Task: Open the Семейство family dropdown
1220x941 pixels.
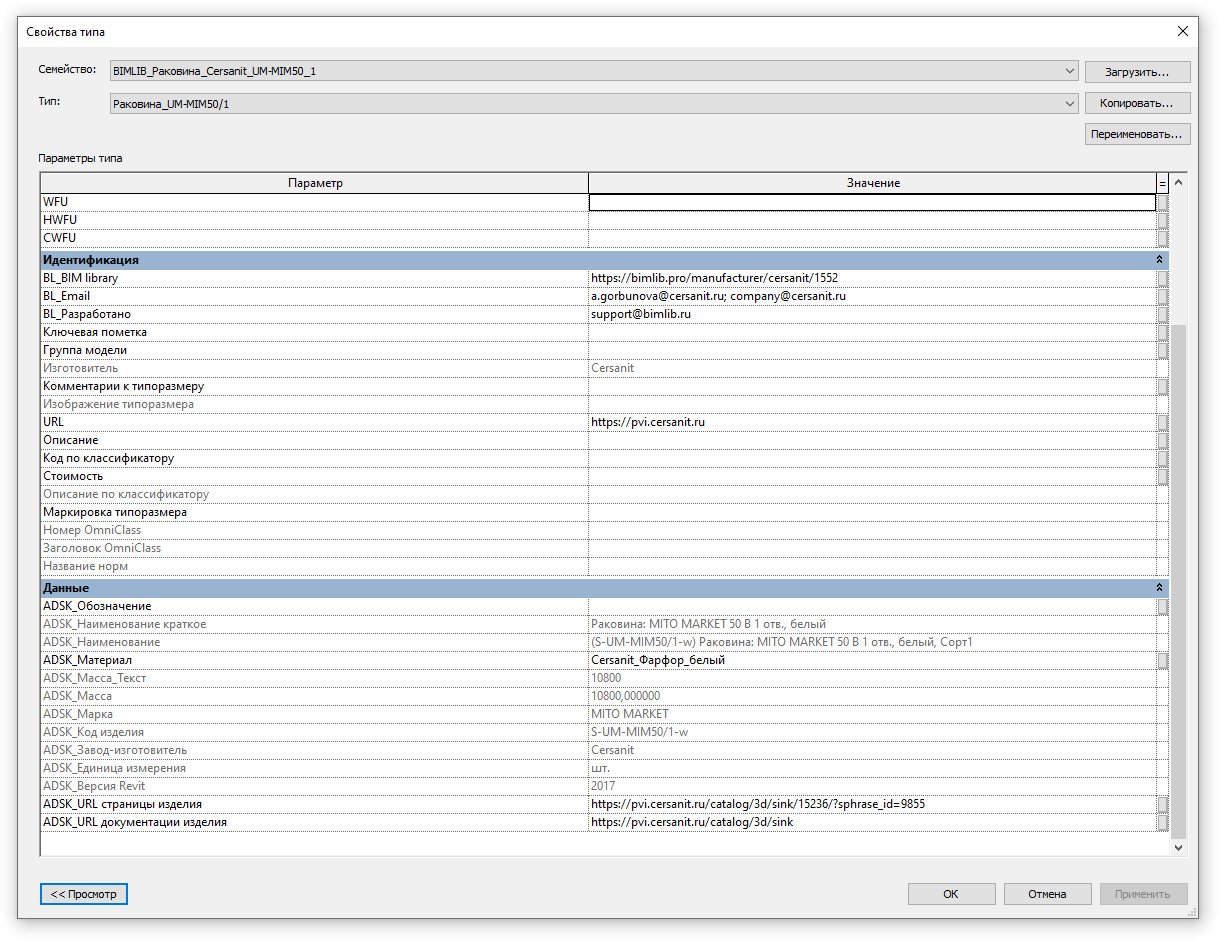Action: point(593,72)
